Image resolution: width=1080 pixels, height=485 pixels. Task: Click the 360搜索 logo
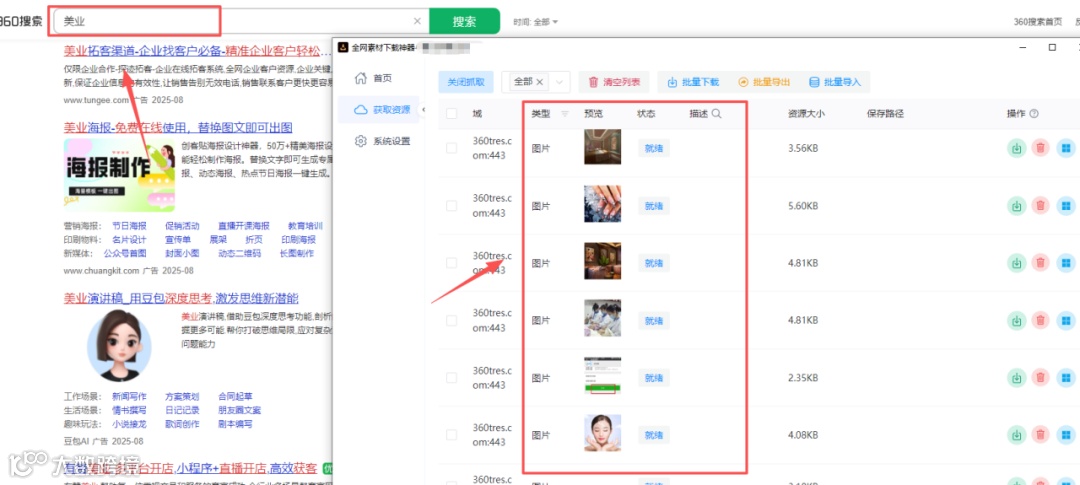21,21
